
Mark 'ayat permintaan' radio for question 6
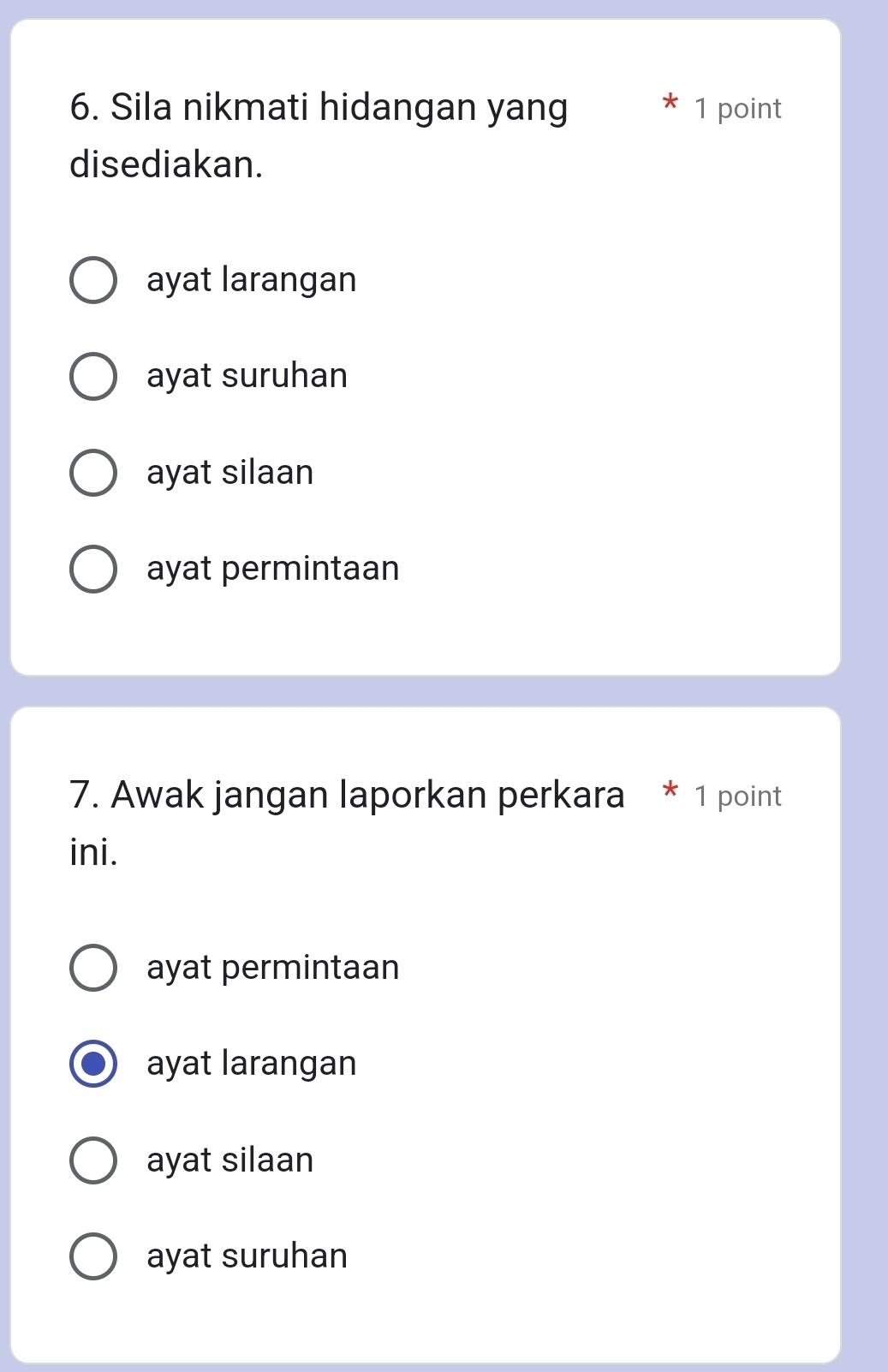tap(93, 569)
